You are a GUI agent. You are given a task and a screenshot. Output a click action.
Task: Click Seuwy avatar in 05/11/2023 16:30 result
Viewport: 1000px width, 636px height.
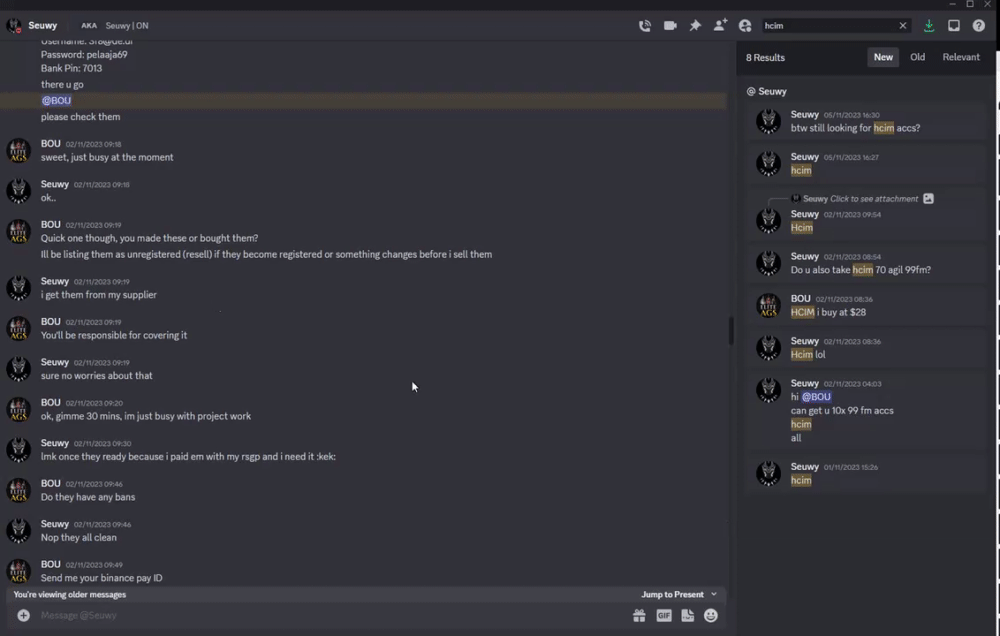pos(768,121)
